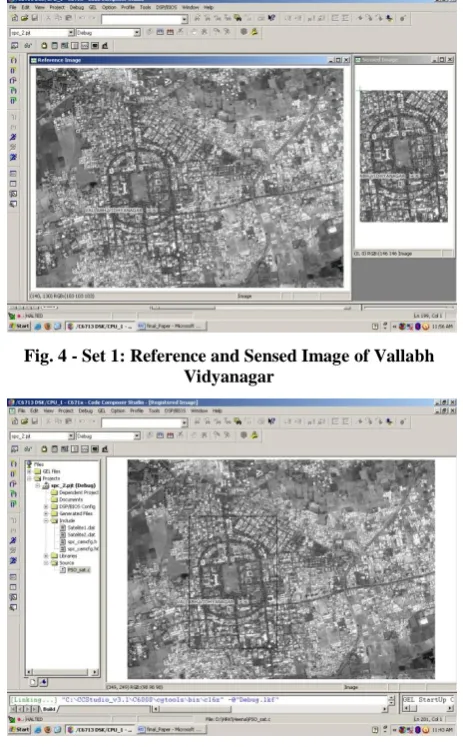Viewport: 463px width, 747px height.
Task: Collapse the Source folder
Action: [46, 563]
